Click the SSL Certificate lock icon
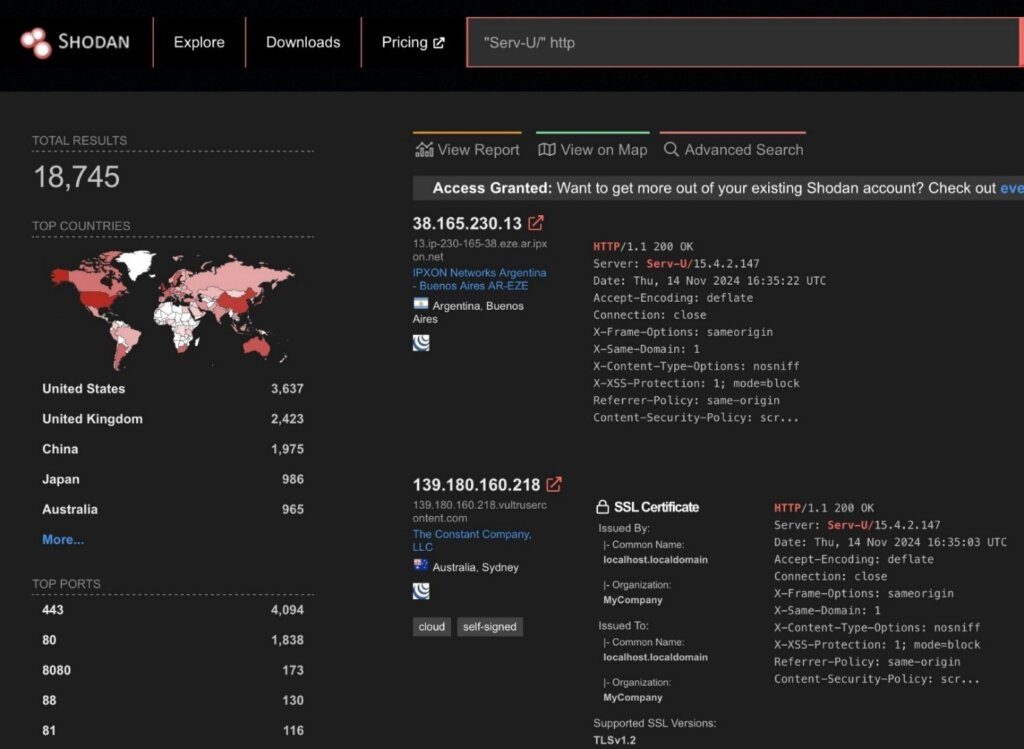Image resolution: width=1024 pixels, height=749 pixels. [x=602, y=507]
